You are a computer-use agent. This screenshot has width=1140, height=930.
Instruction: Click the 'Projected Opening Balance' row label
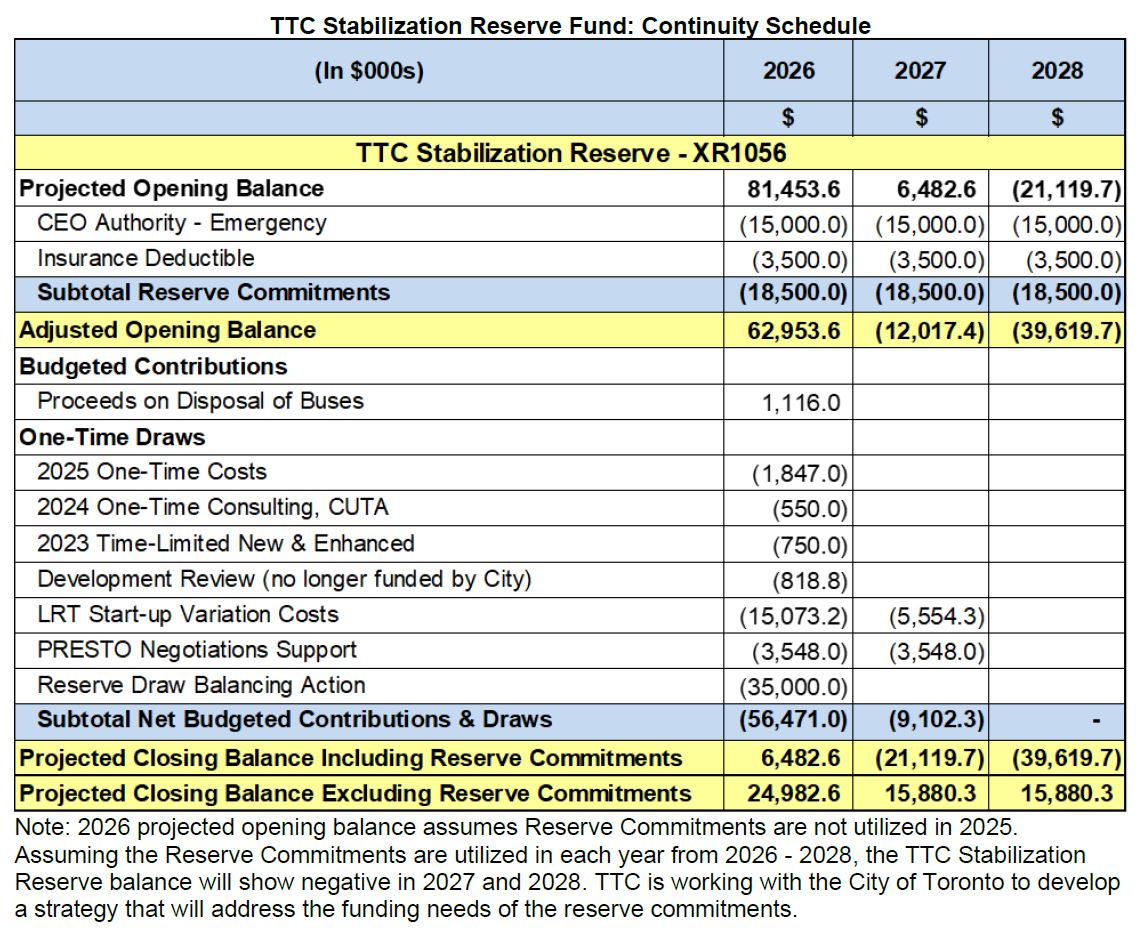pyautogui.click(x=172, y=189)
